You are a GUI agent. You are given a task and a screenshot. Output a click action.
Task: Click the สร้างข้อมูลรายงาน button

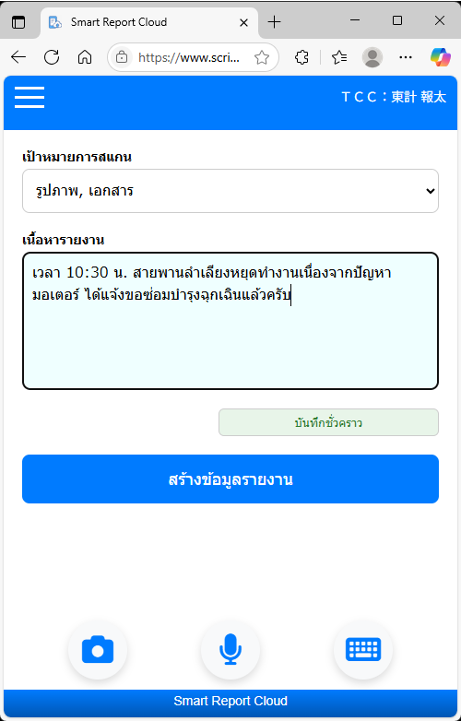(230, 479)
